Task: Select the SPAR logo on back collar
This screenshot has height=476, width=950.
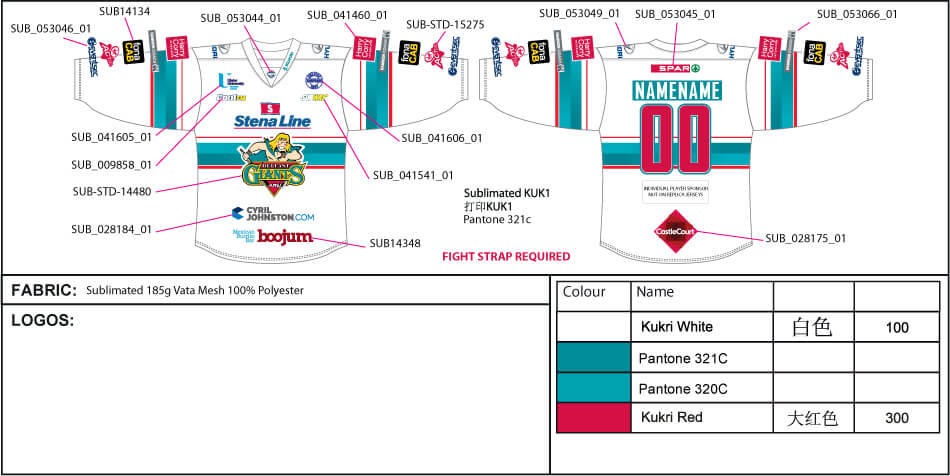Action: [x=675, y=68]
